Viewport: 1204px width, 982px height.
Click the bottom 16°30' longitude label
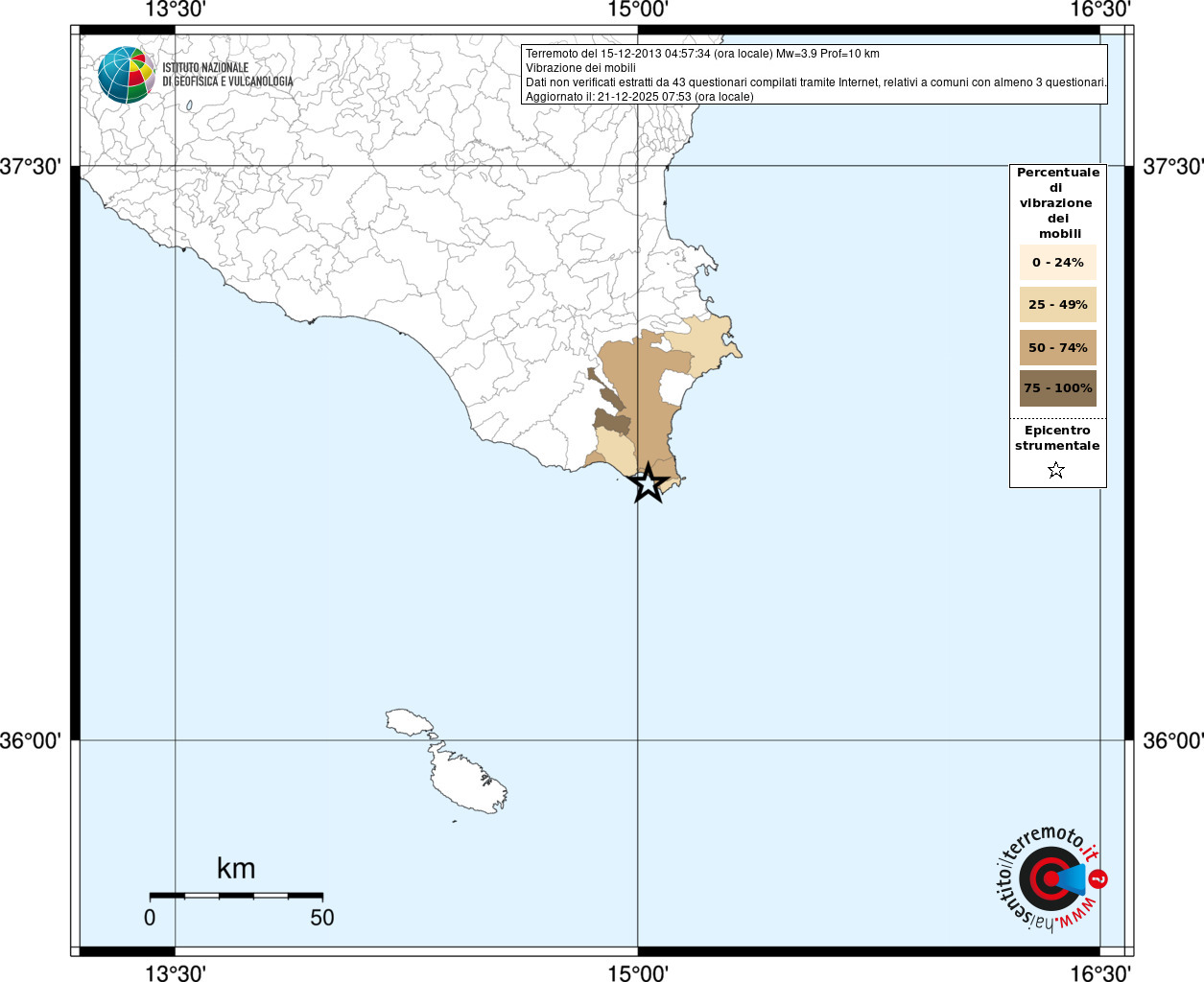pos(1100,973)
